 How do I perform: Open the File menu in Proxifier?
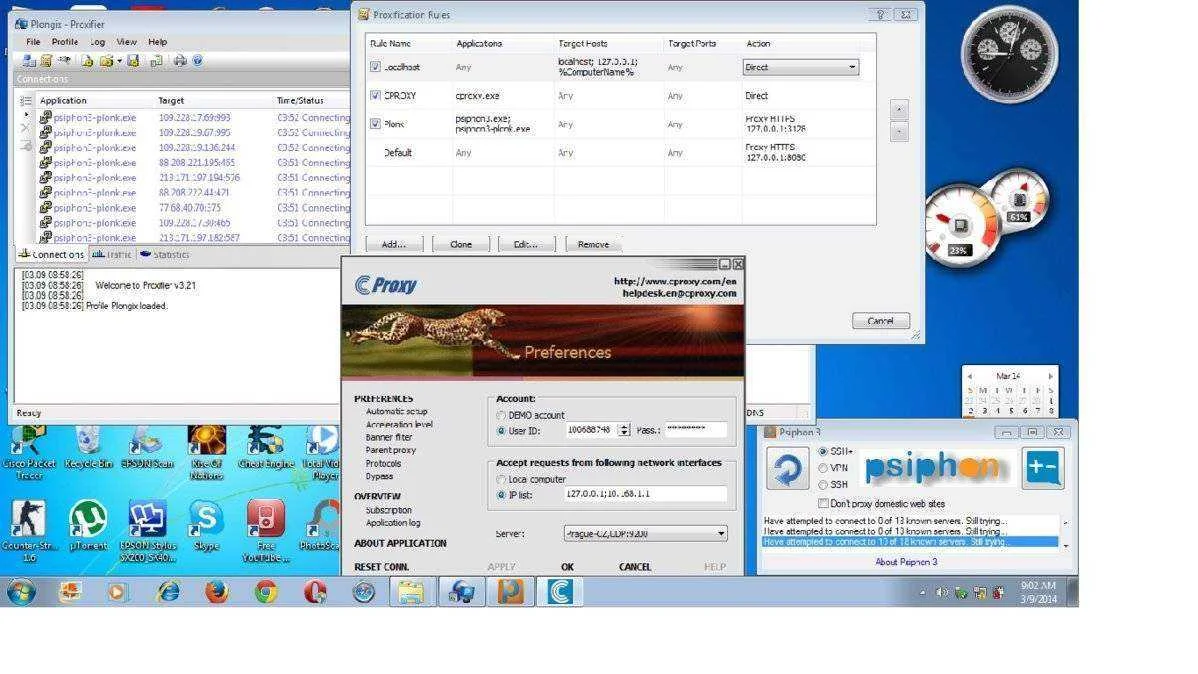point(34,42)
